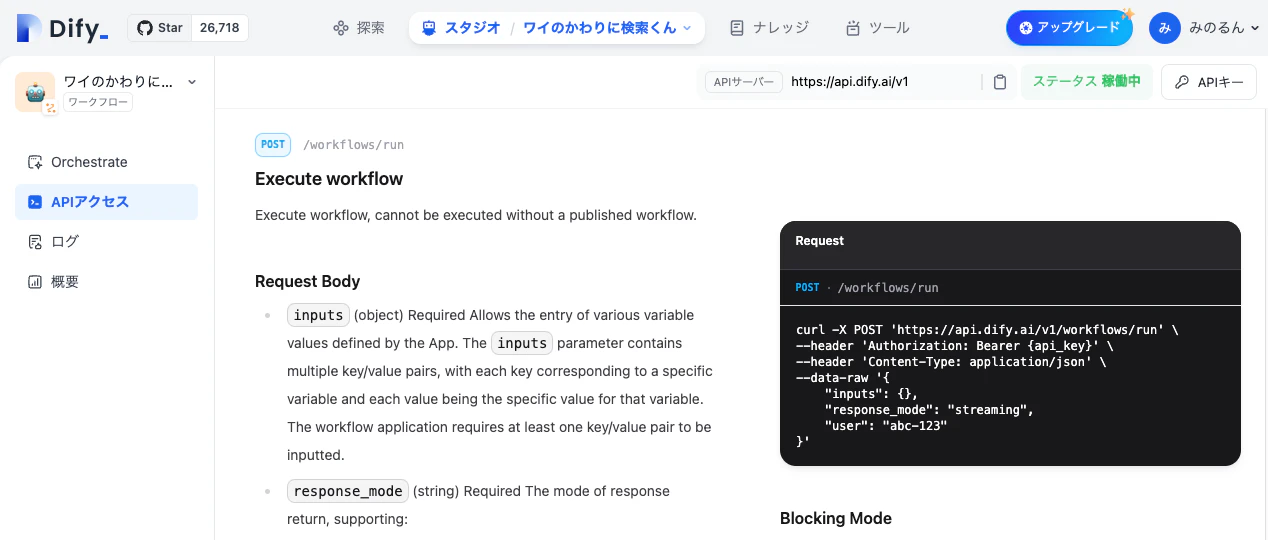Click the み user avatar

click(x=1164, y=28)
